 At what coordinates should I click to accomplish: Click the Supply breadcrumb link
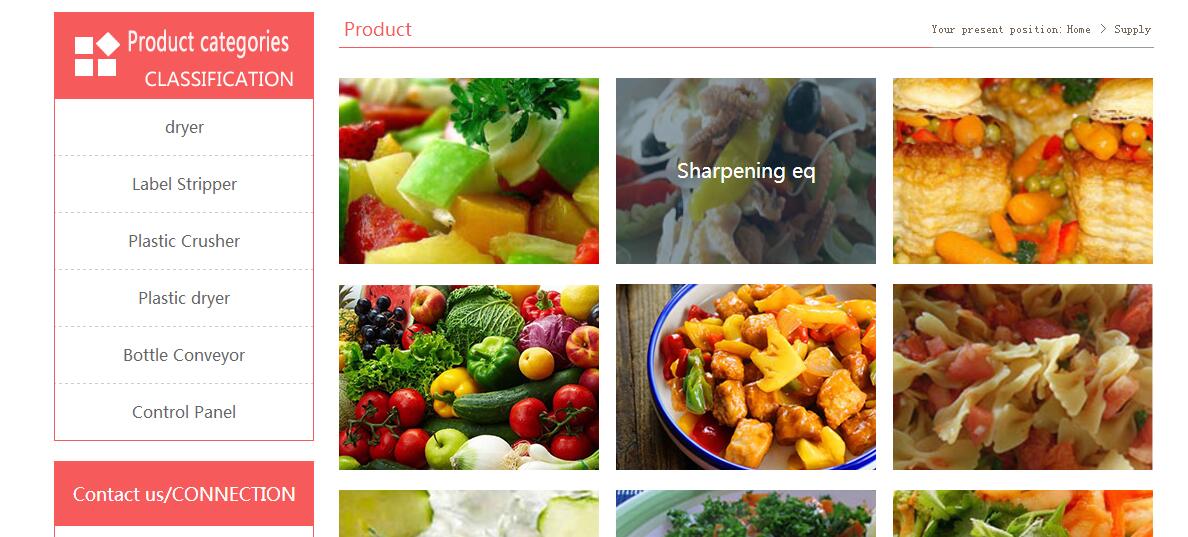point(1132,30)
